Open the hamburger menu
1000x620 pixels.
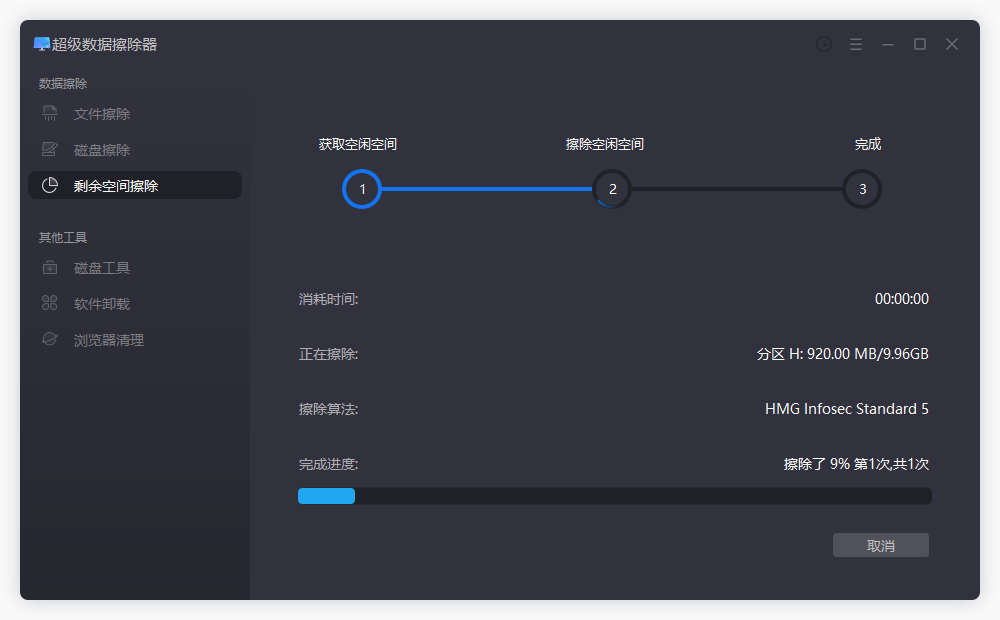856,44
